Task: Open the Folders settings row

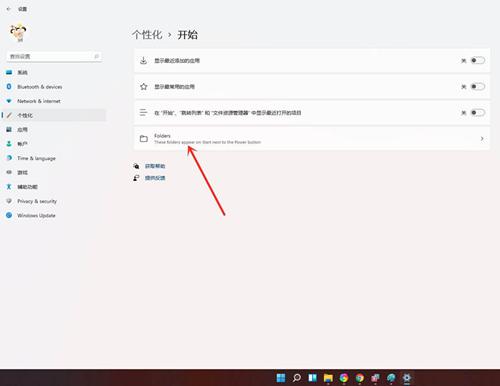Action: [312, 138]
